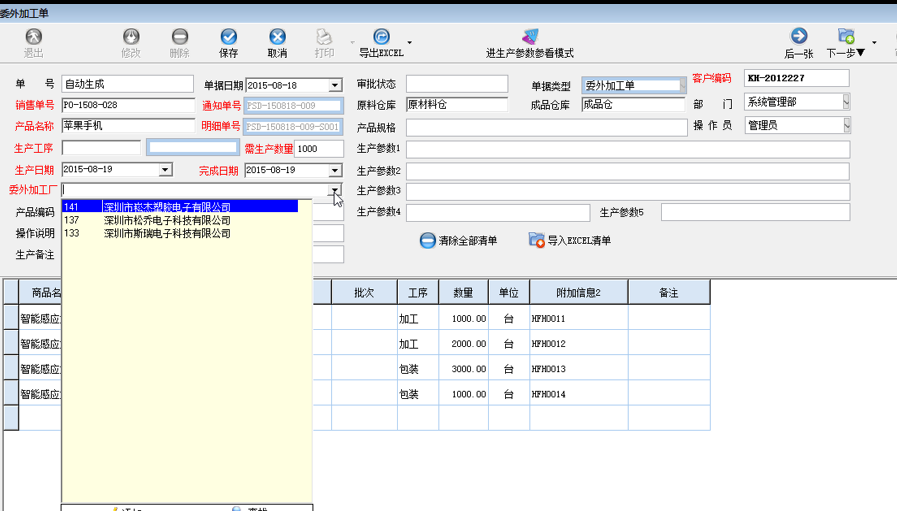The width and height of the screenshot is (897, 511).
Task: Click quantity cell 2000.00
Action: point(463,344)
